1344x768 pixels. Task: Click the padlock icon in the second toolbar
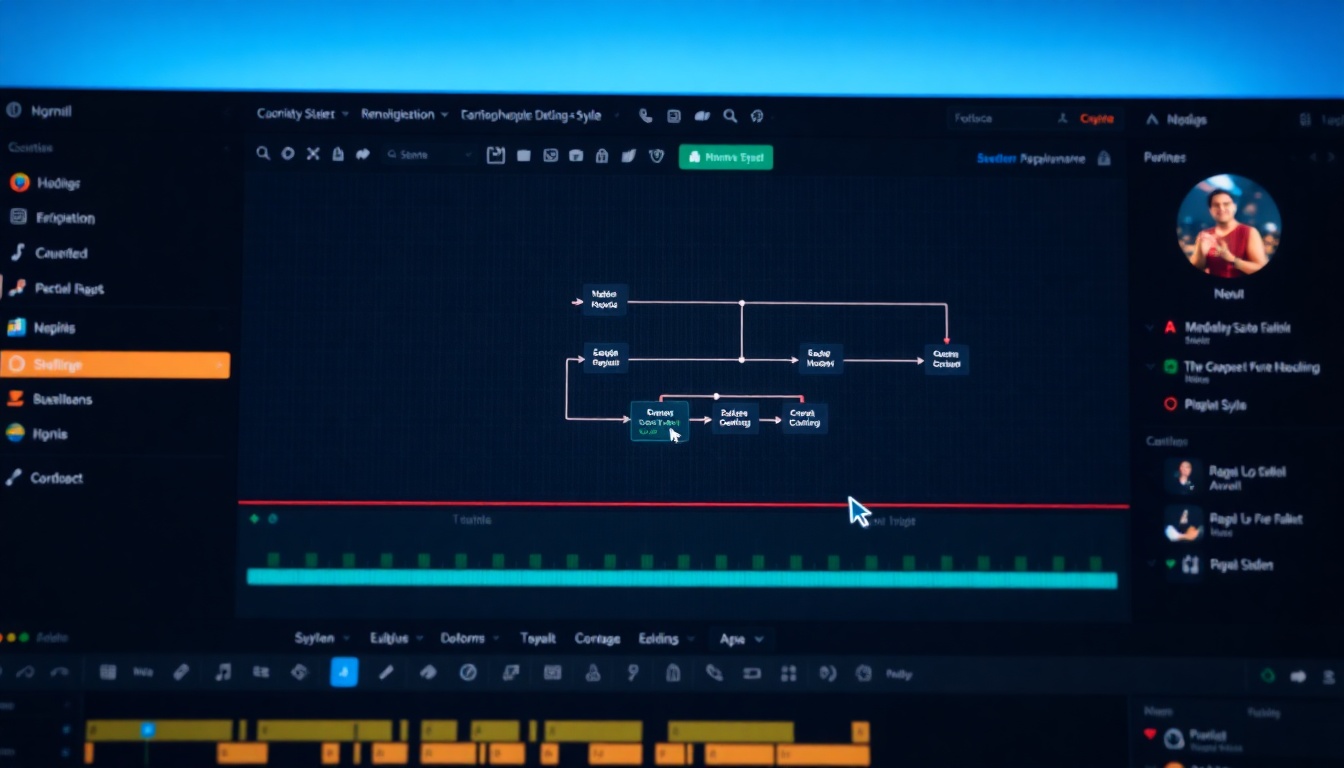click(x=602, y=155)
